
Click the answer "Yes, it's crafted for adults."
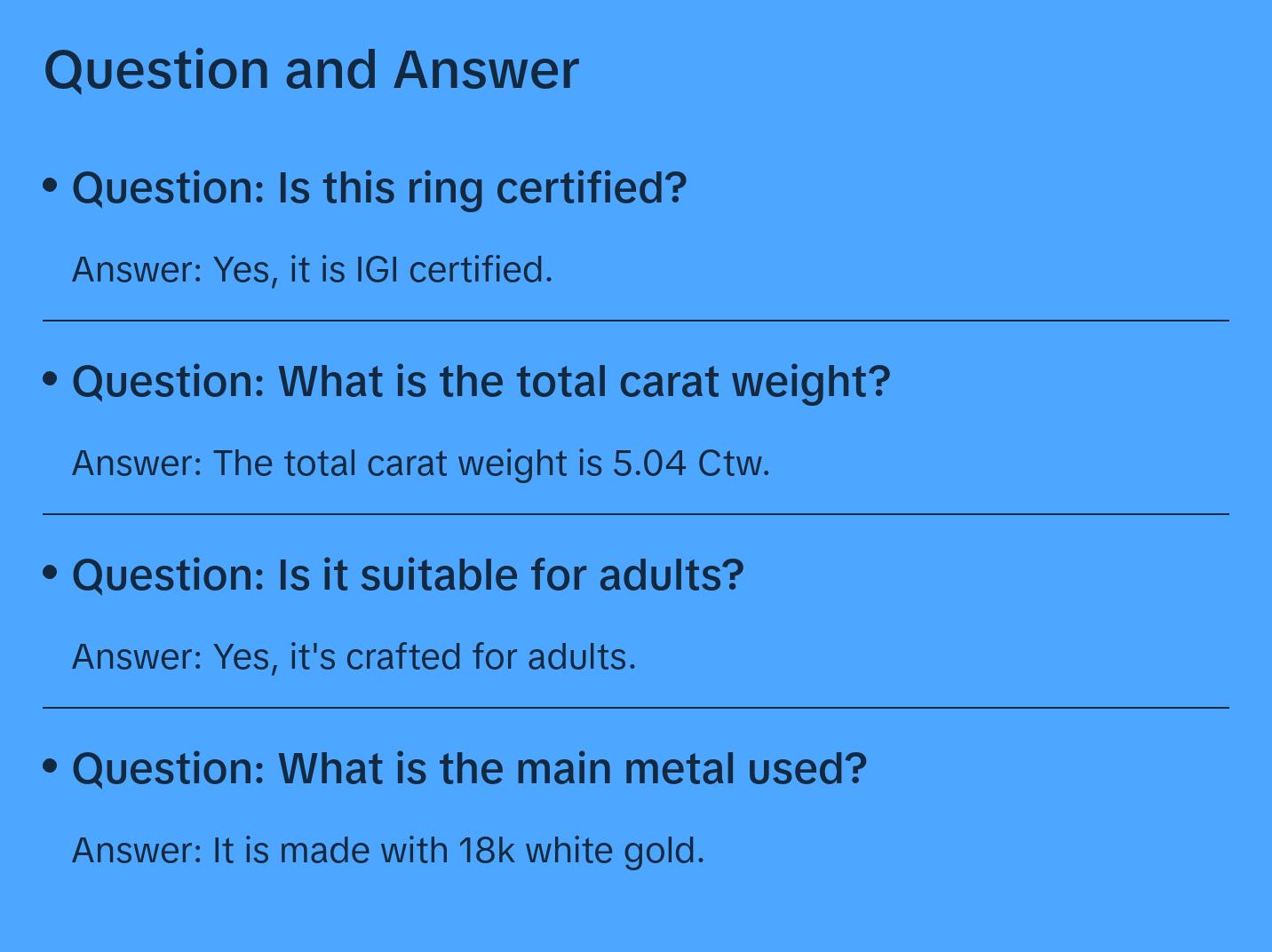click(354, 656)
